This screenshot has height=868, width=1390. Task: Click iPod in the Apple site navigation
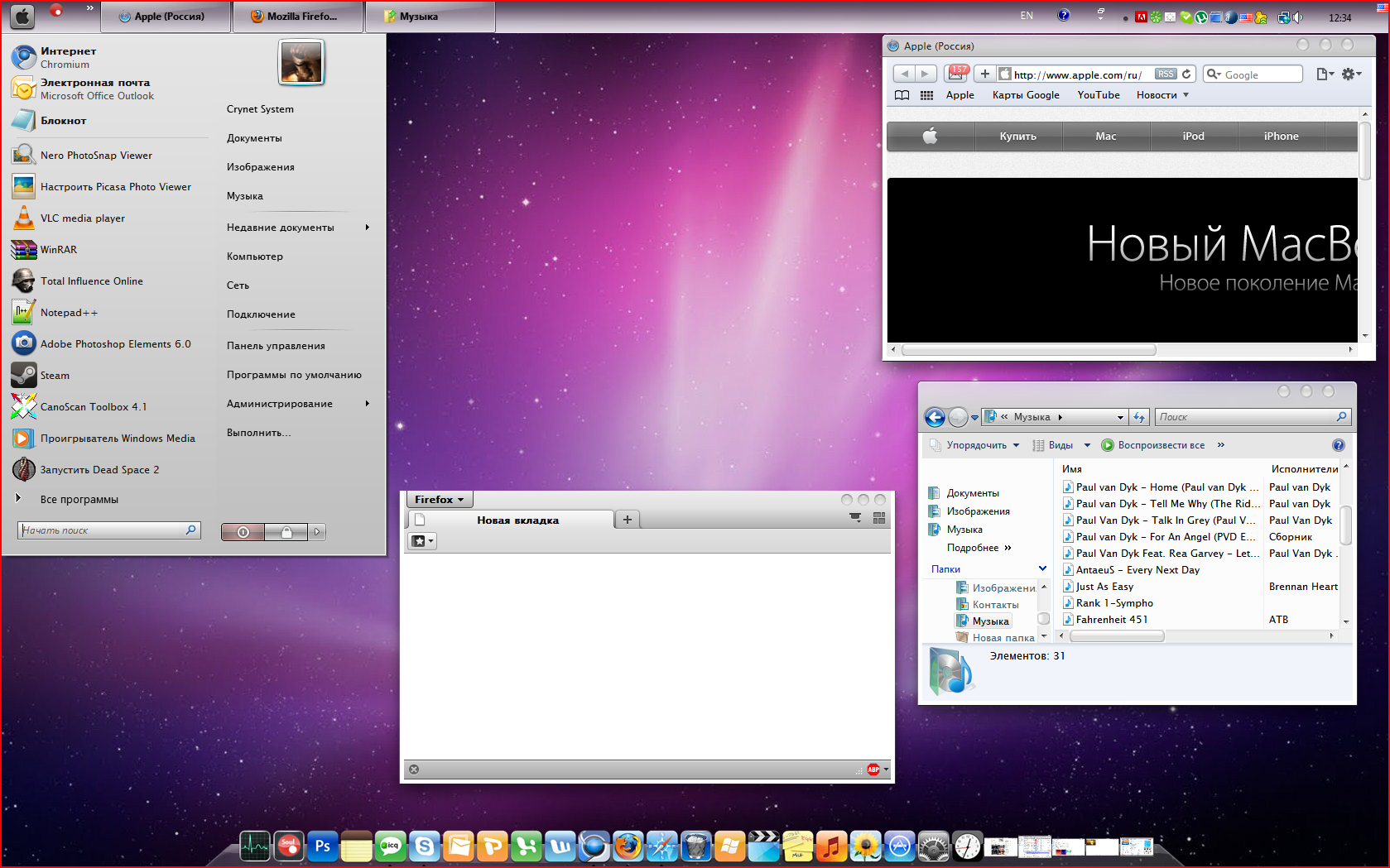point(1193,137)
